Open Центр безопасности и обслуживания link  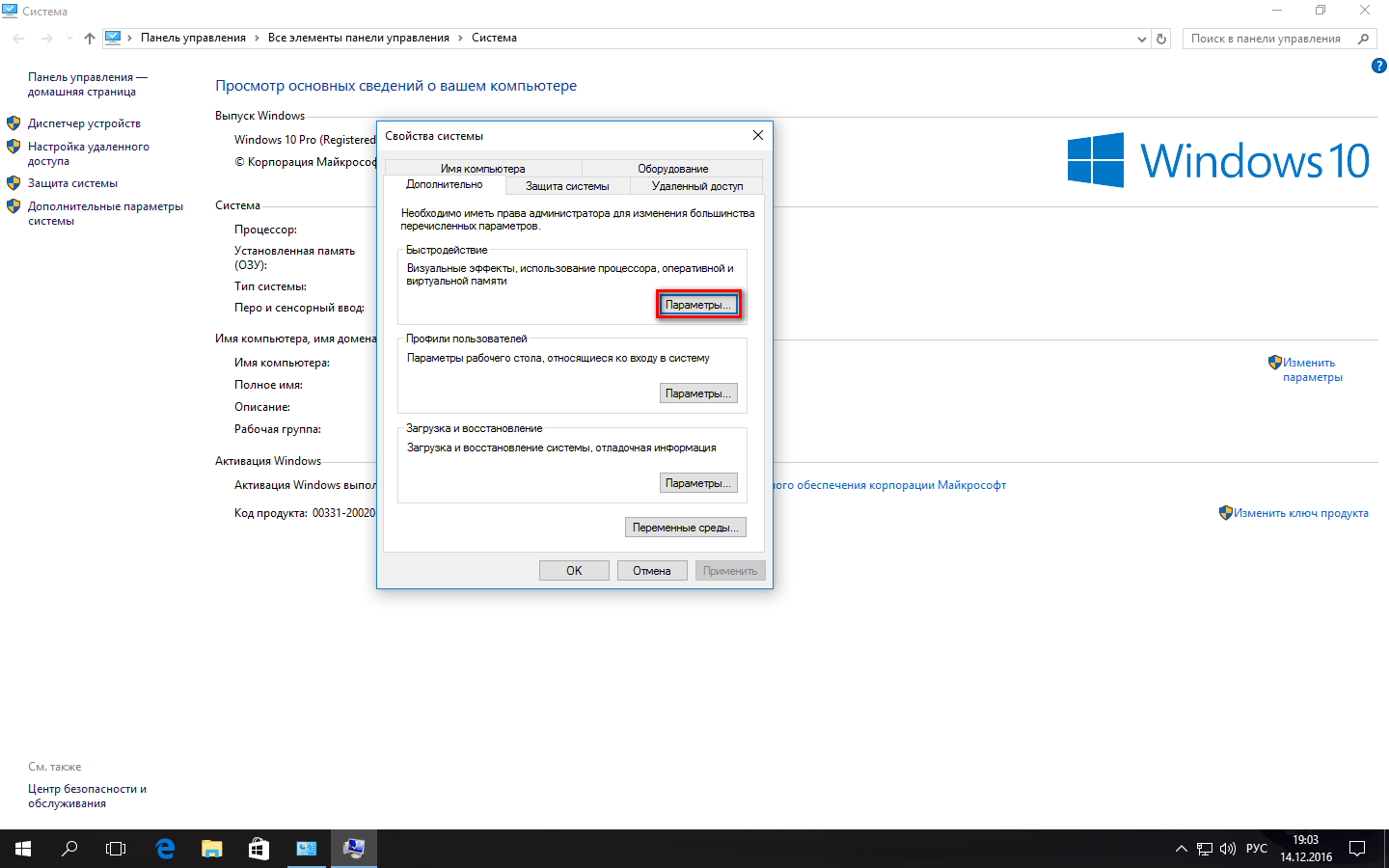[x=87, y=796]
